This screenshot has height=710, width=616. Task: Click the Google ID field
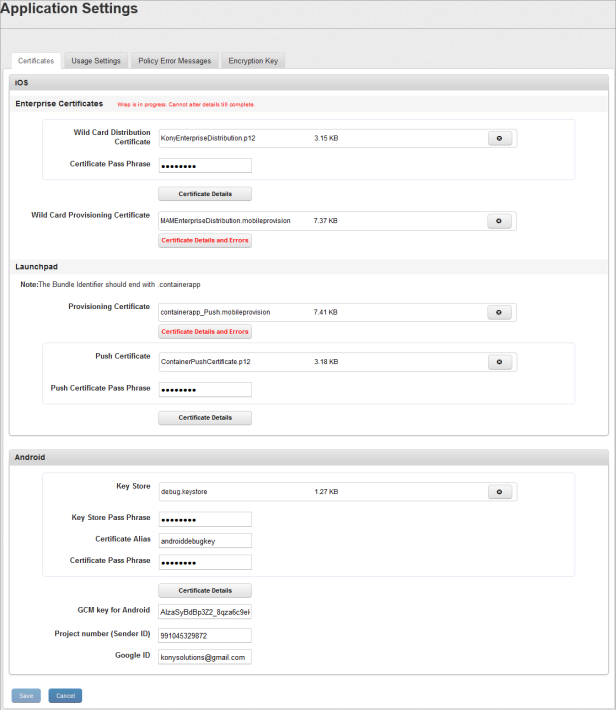205,657
